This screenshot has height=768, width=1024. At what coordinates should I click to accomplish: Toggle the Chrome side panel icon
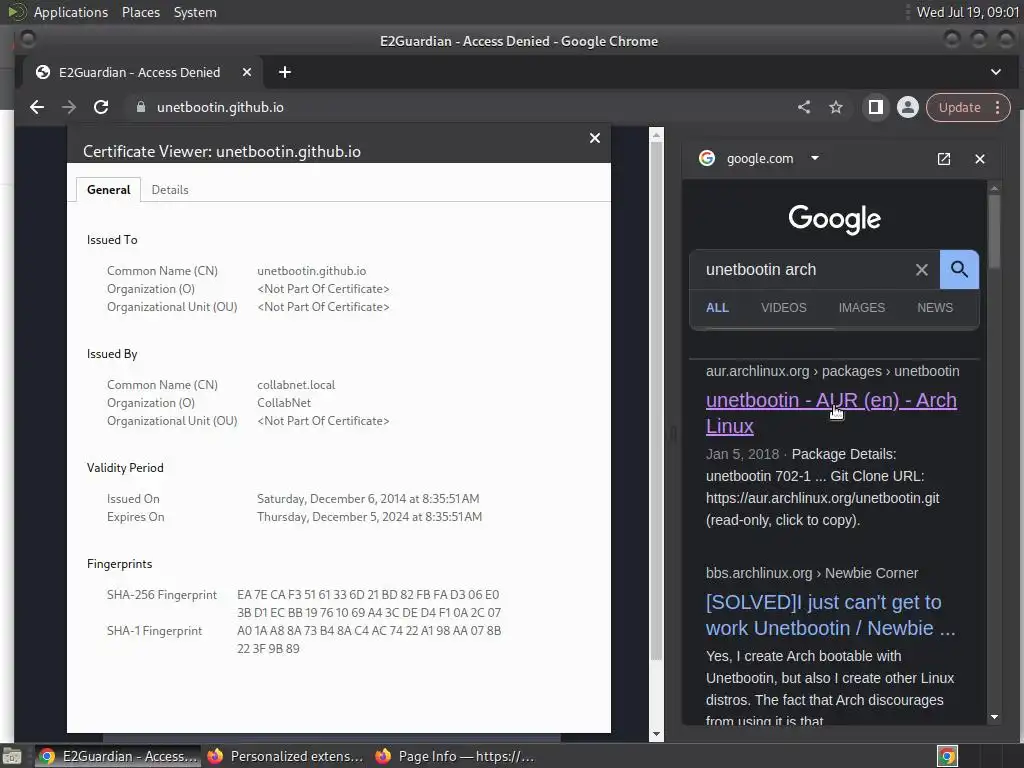click(876, 107)
